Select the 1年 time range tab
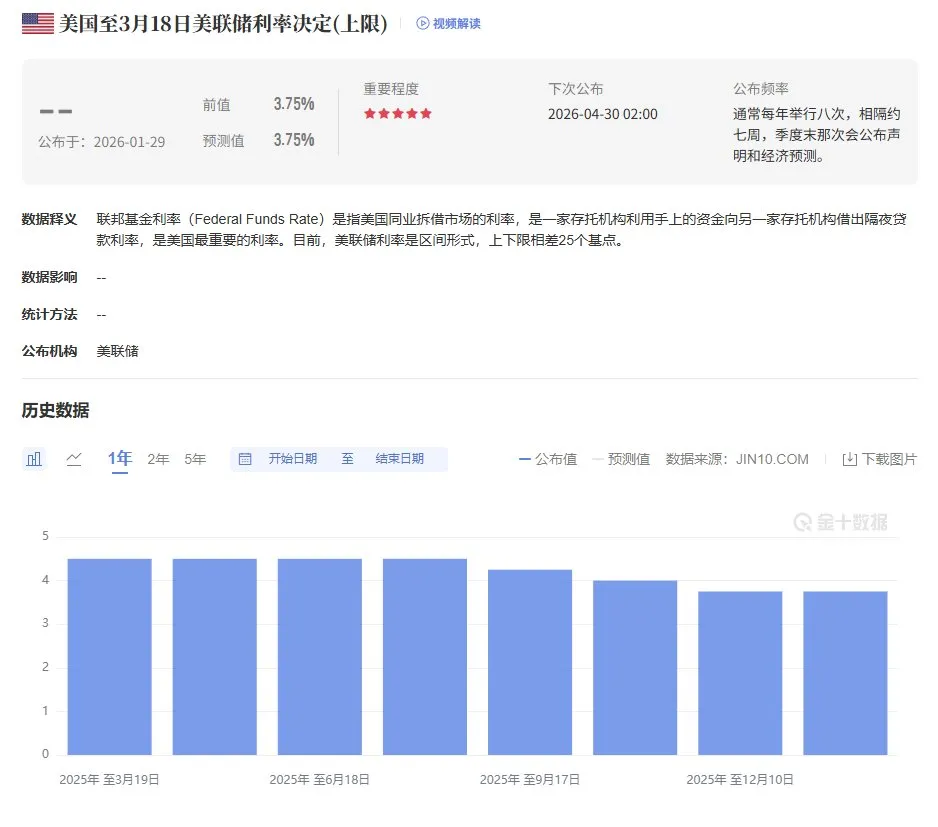The image size is (938, 827). point(120,459)
